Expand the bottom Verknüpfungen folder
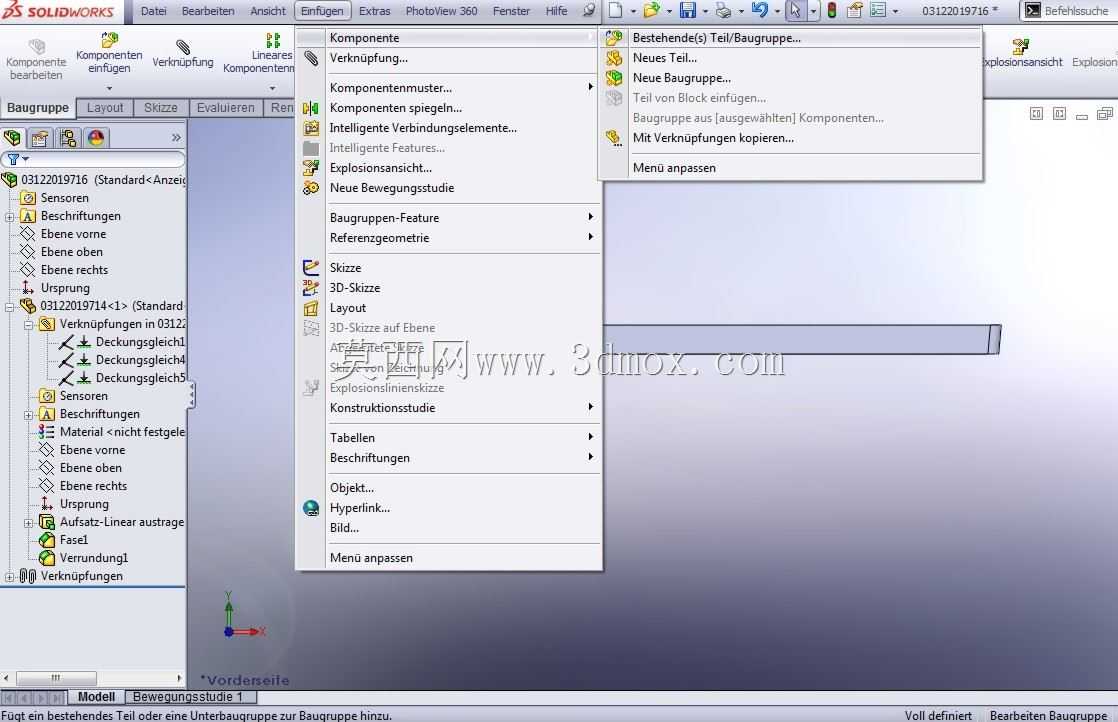 click(9, 577)
